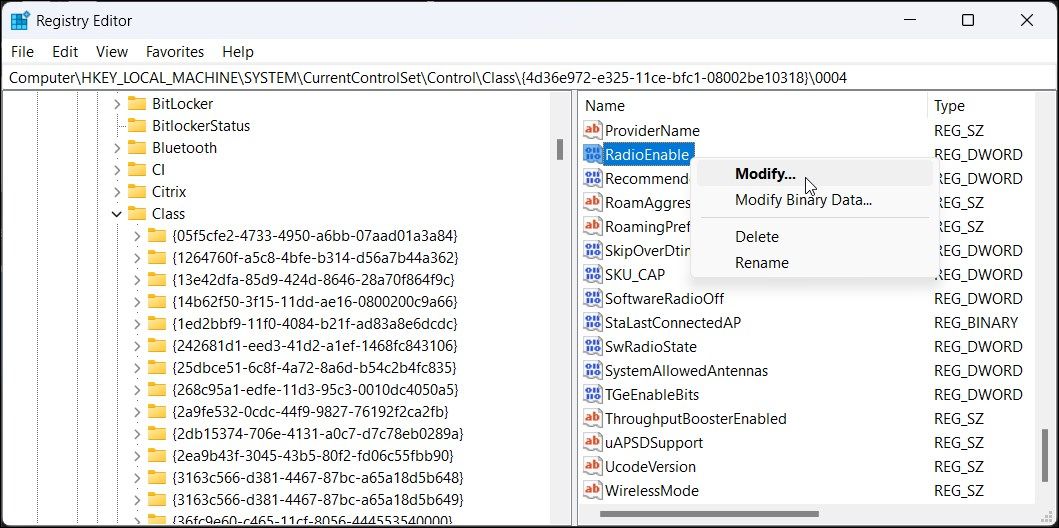Click the StaLastConnectedAP binary icon
This screenshot has height=528, width=1059.
592,322
